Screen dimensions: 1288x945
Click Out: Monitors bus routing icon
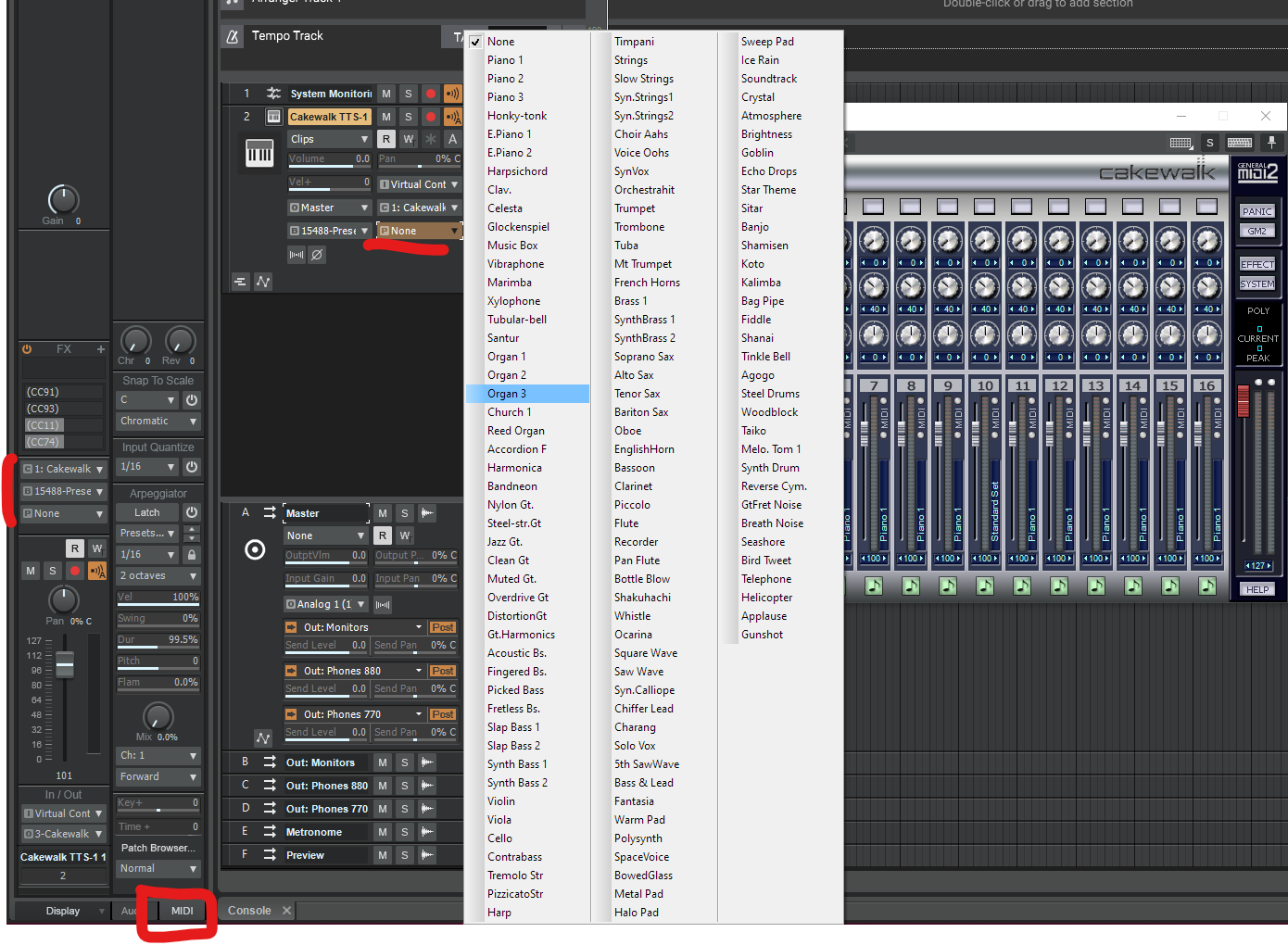coord(269,762)
